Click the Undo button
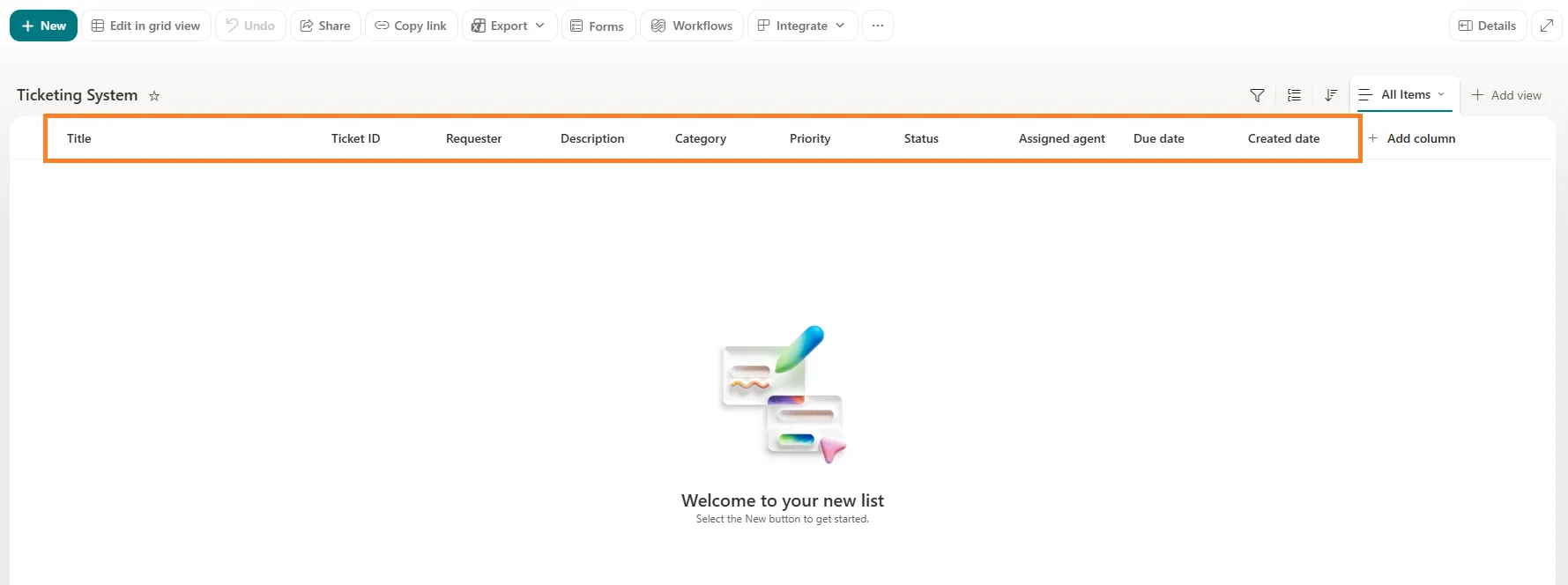Screen dimensions: 1568x585 [250, 26]
